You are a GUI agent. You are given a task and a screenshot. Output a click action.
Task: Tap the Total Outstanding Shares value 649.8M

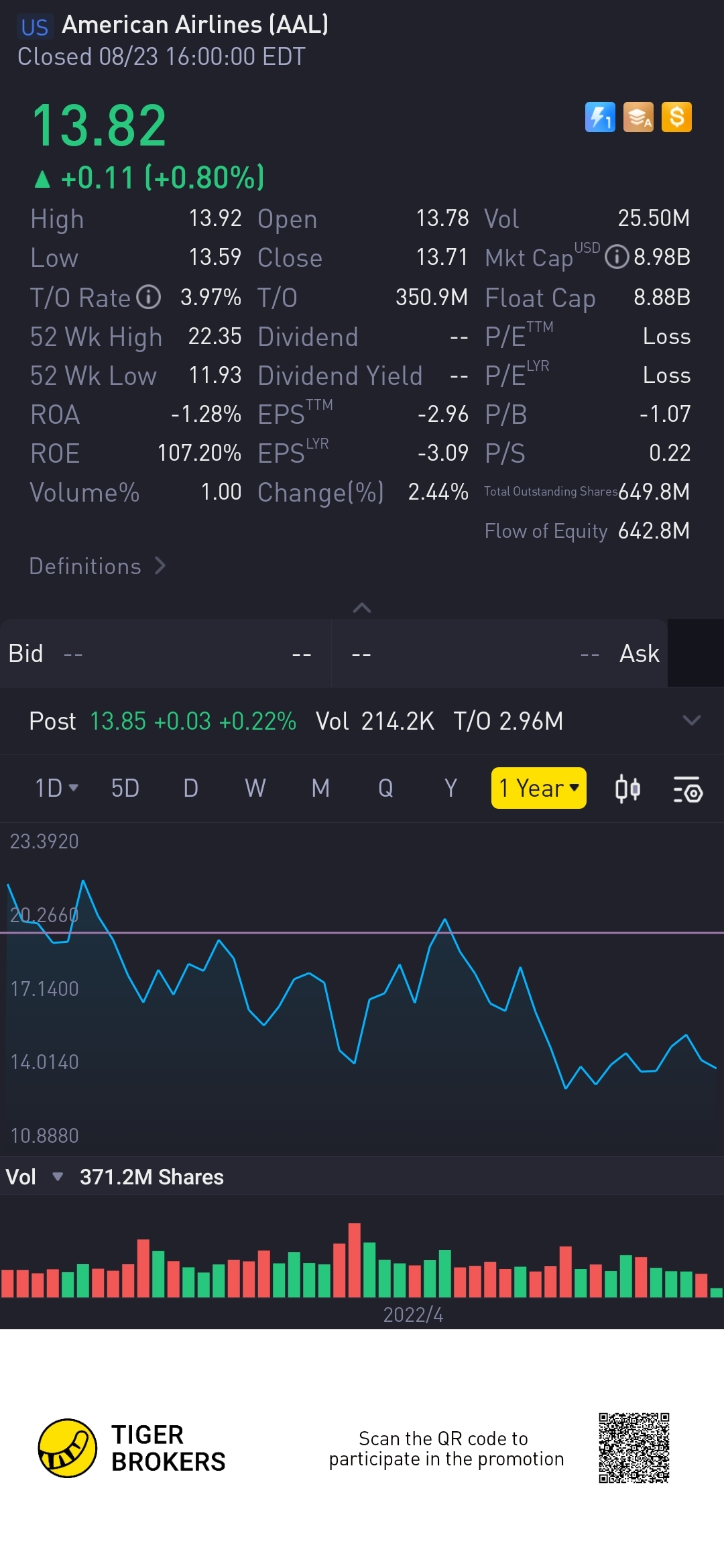point(654,492)
